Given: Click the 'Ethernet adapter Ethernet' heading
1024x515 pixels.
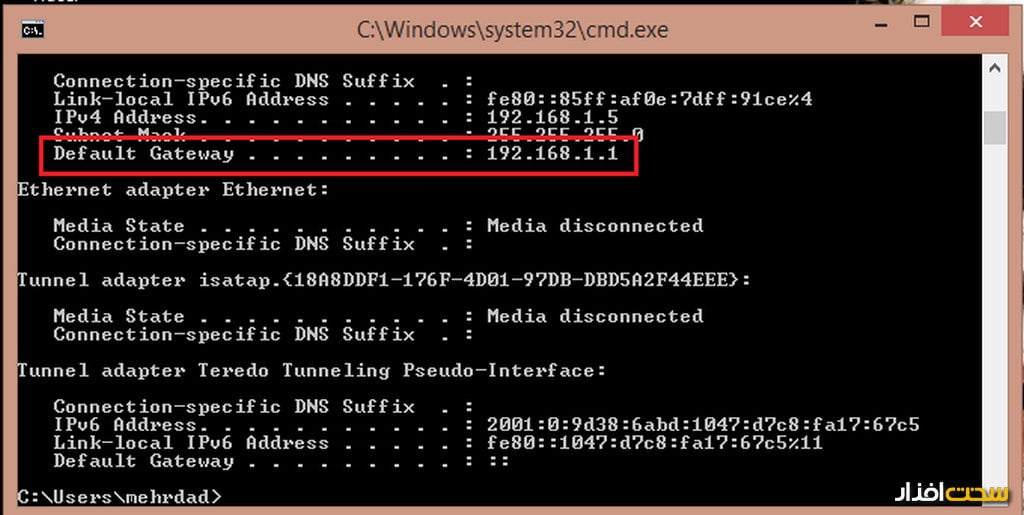Looking at the screenshot, I should point(173,190).
